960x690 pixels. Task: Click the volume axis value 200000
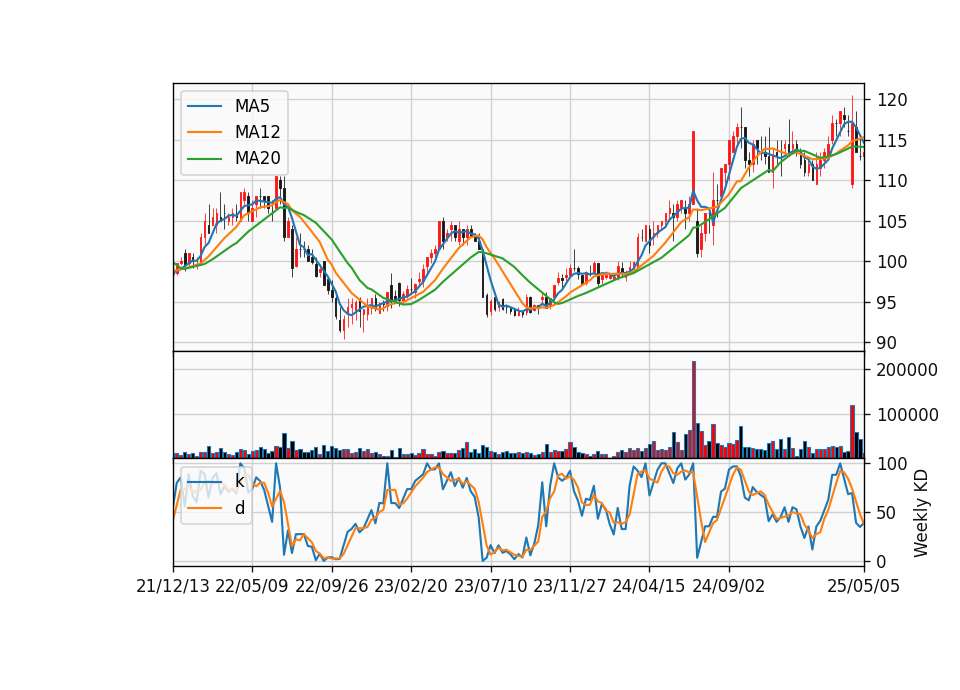(907, 370)
